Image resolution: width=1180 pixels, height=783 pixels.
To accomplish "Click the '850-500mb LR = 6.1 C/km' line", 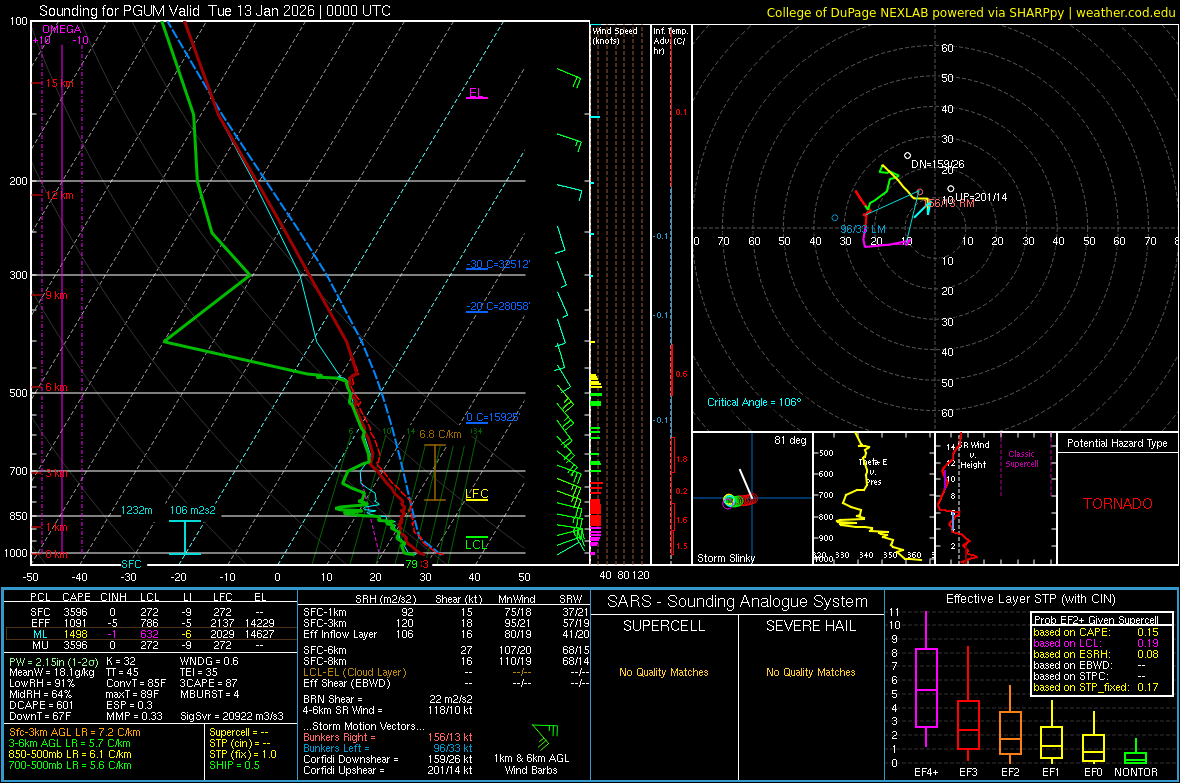I will (x=70, y=754).
